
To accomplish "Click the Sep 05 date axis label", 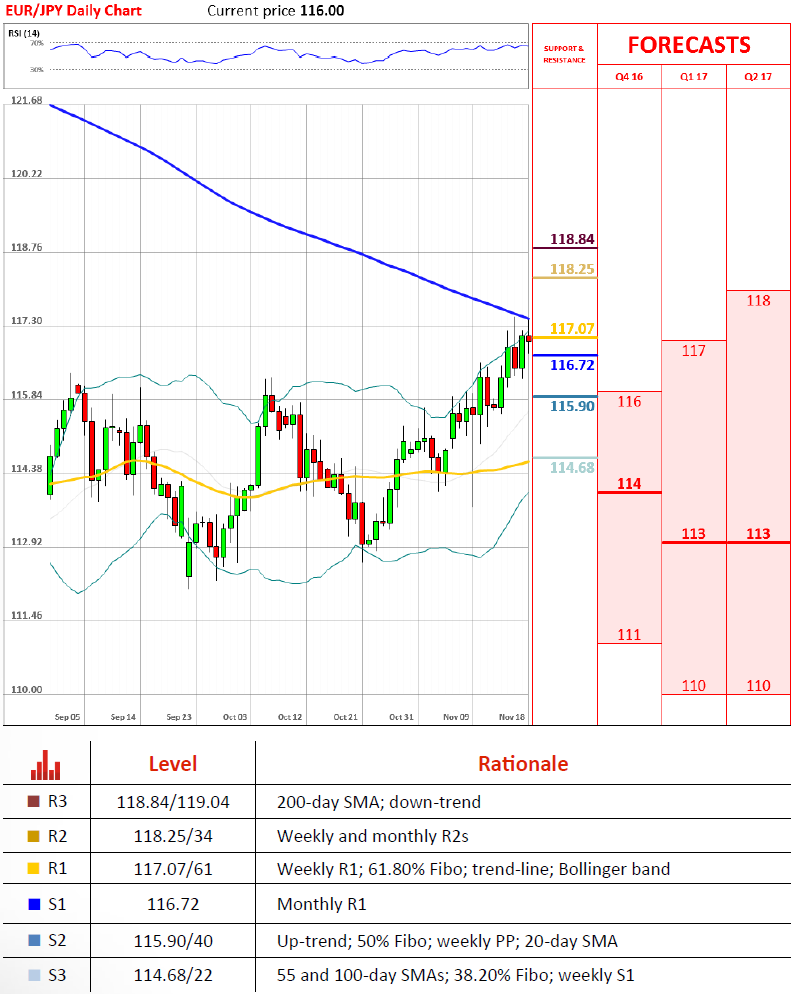I will point(67,717).
